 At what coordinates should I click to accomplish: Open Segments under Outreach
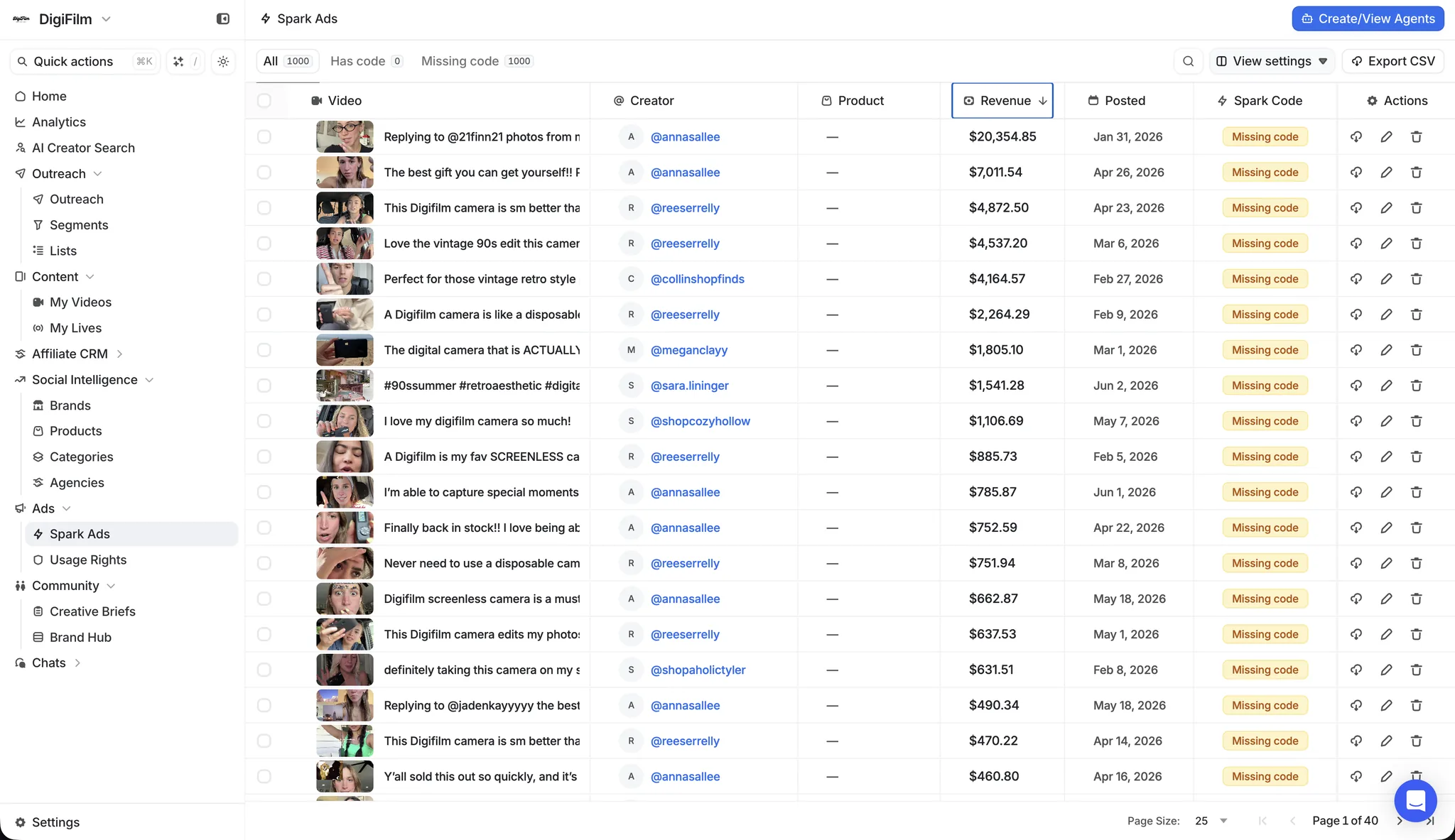pyautogui.click(x=79, y=225)
